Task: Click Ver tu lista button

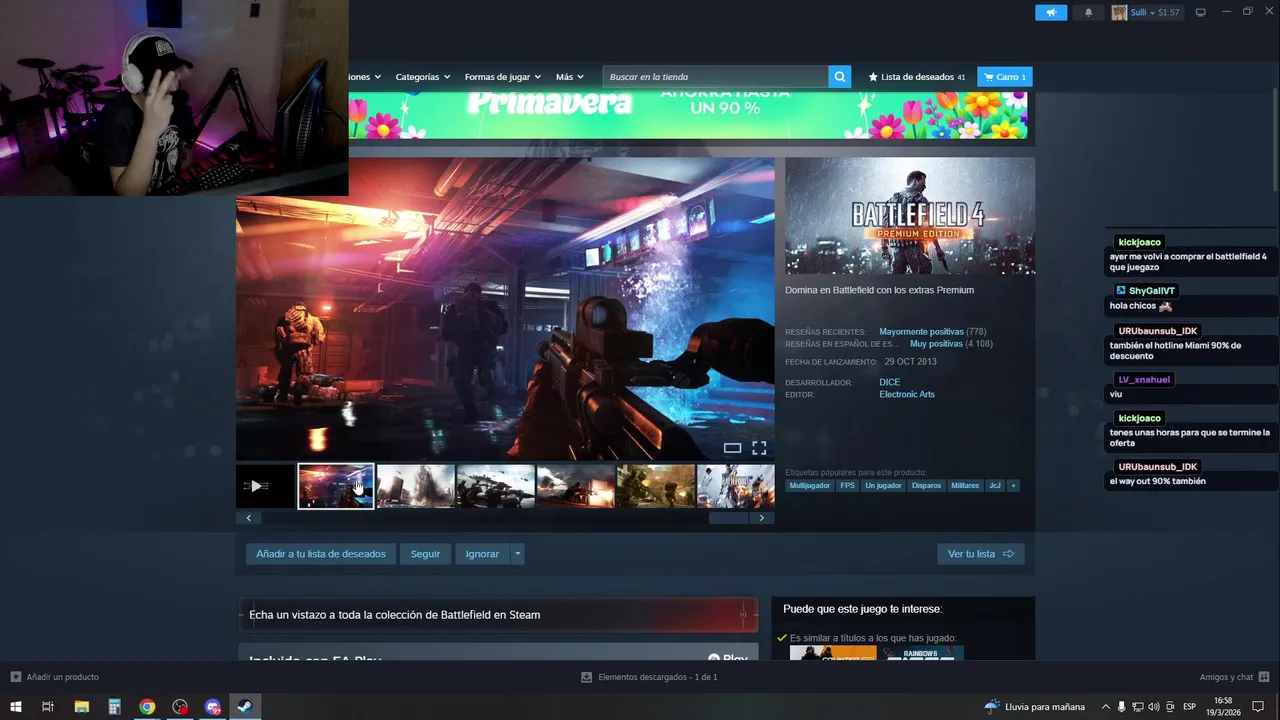Action: pos(980,554)
